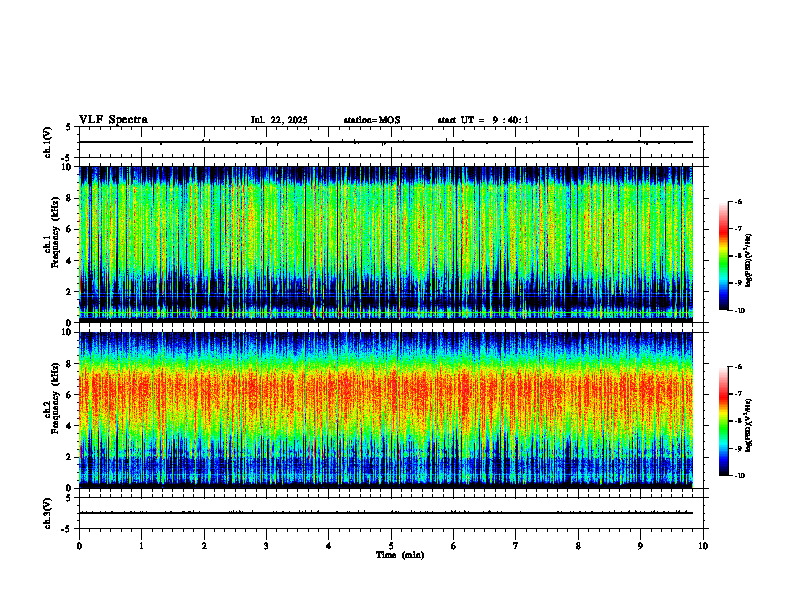The width and height of the screenshot is (792, 612).
Task: Click the 'ch.3(V)' waveform axis label
Action: 48,513
